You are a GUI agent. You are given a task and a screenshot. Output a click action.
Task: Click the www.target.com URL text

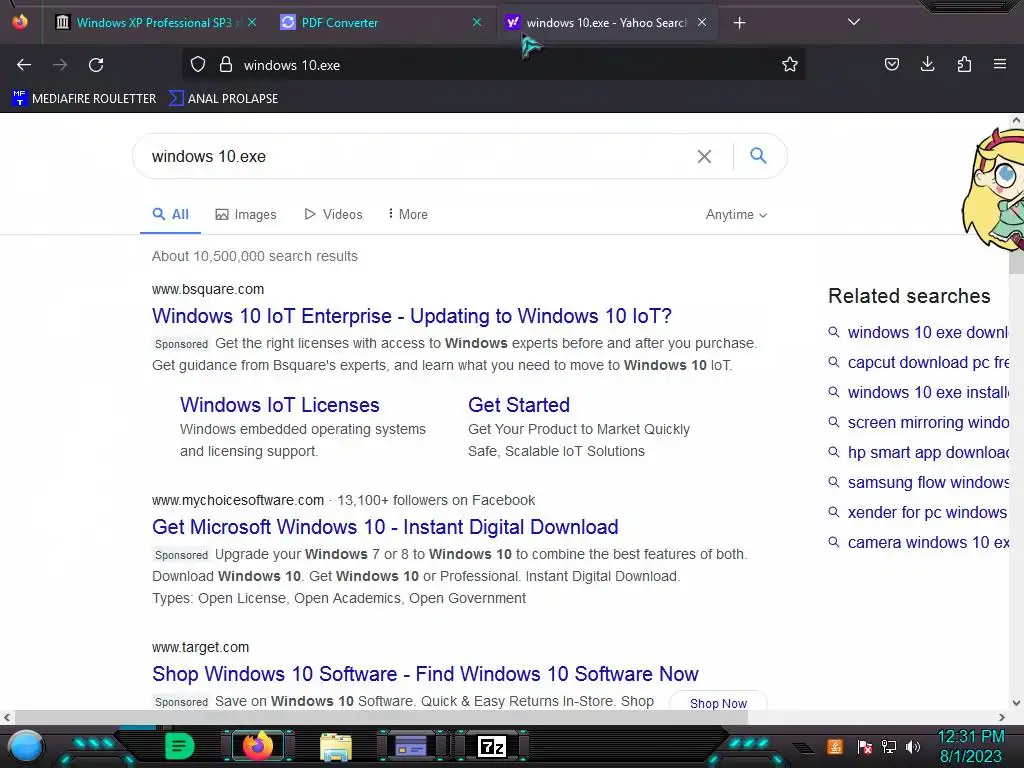coord(200,647)
